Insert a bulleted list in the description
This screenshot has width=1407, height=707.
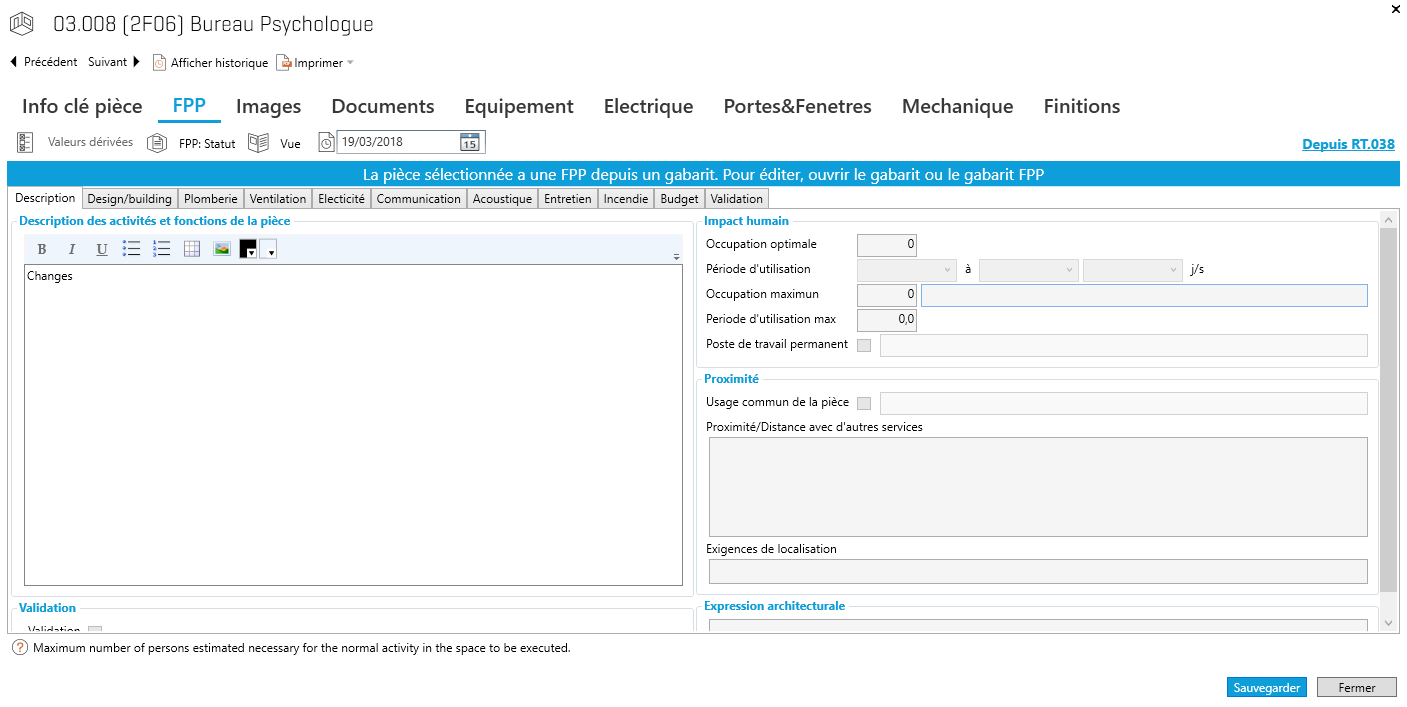tap(132, 249)
